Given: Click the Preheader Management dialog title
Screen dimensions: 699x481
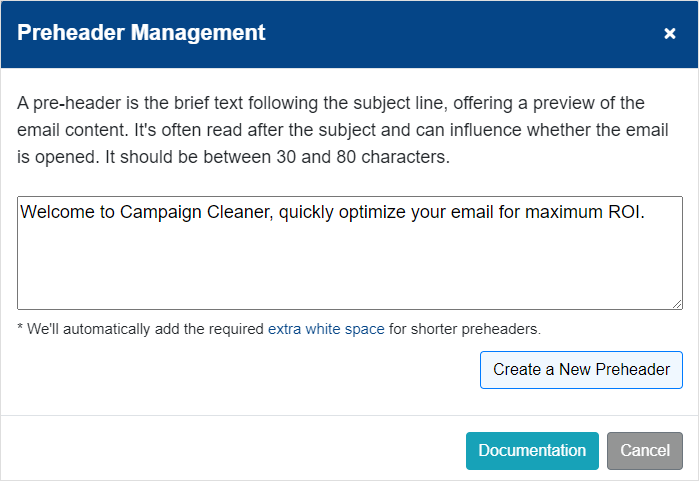Looking at the screenshot, I should 141,33.
